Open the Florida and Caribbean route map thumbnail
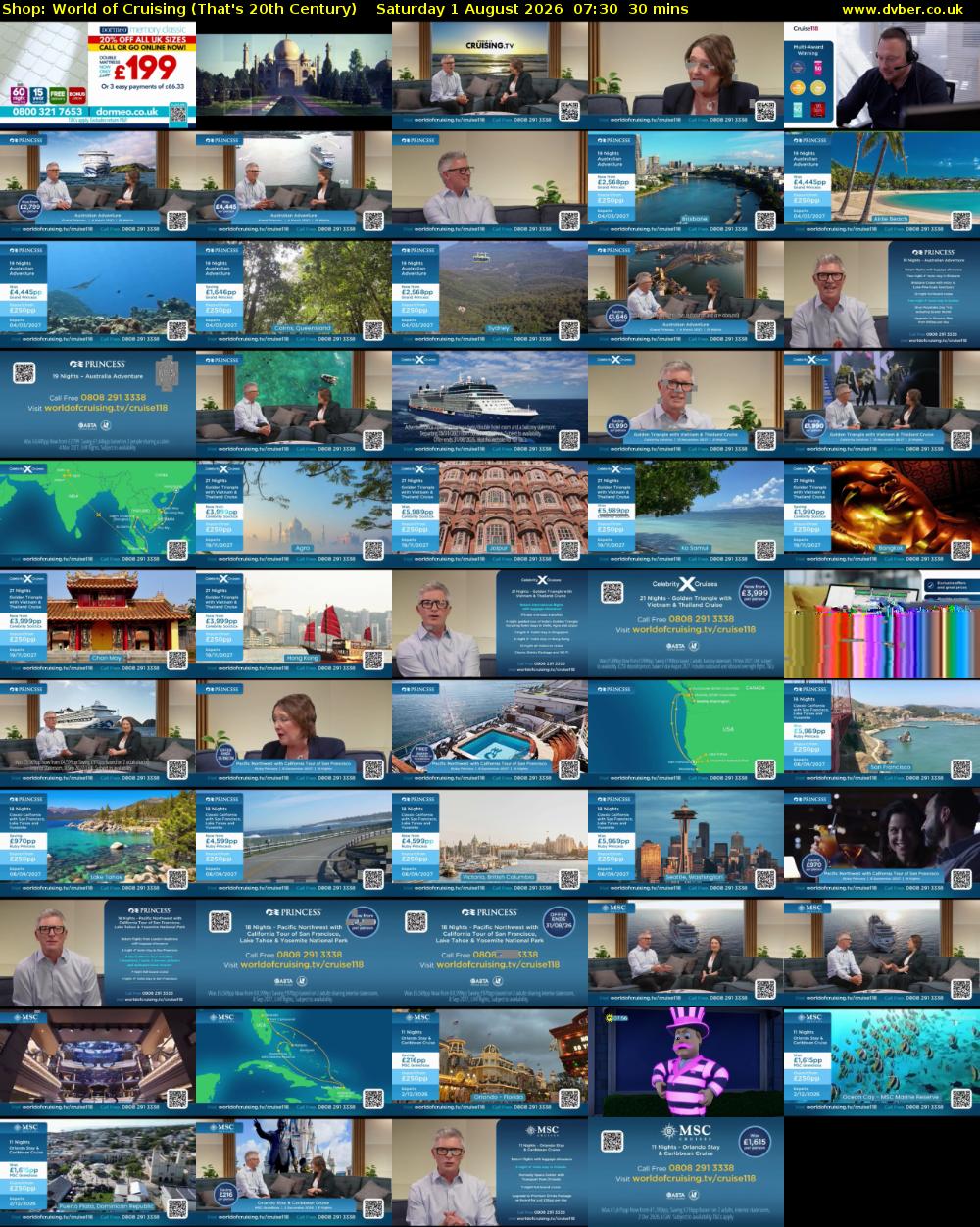The image size is (980, 1227). pos(294,1061)
